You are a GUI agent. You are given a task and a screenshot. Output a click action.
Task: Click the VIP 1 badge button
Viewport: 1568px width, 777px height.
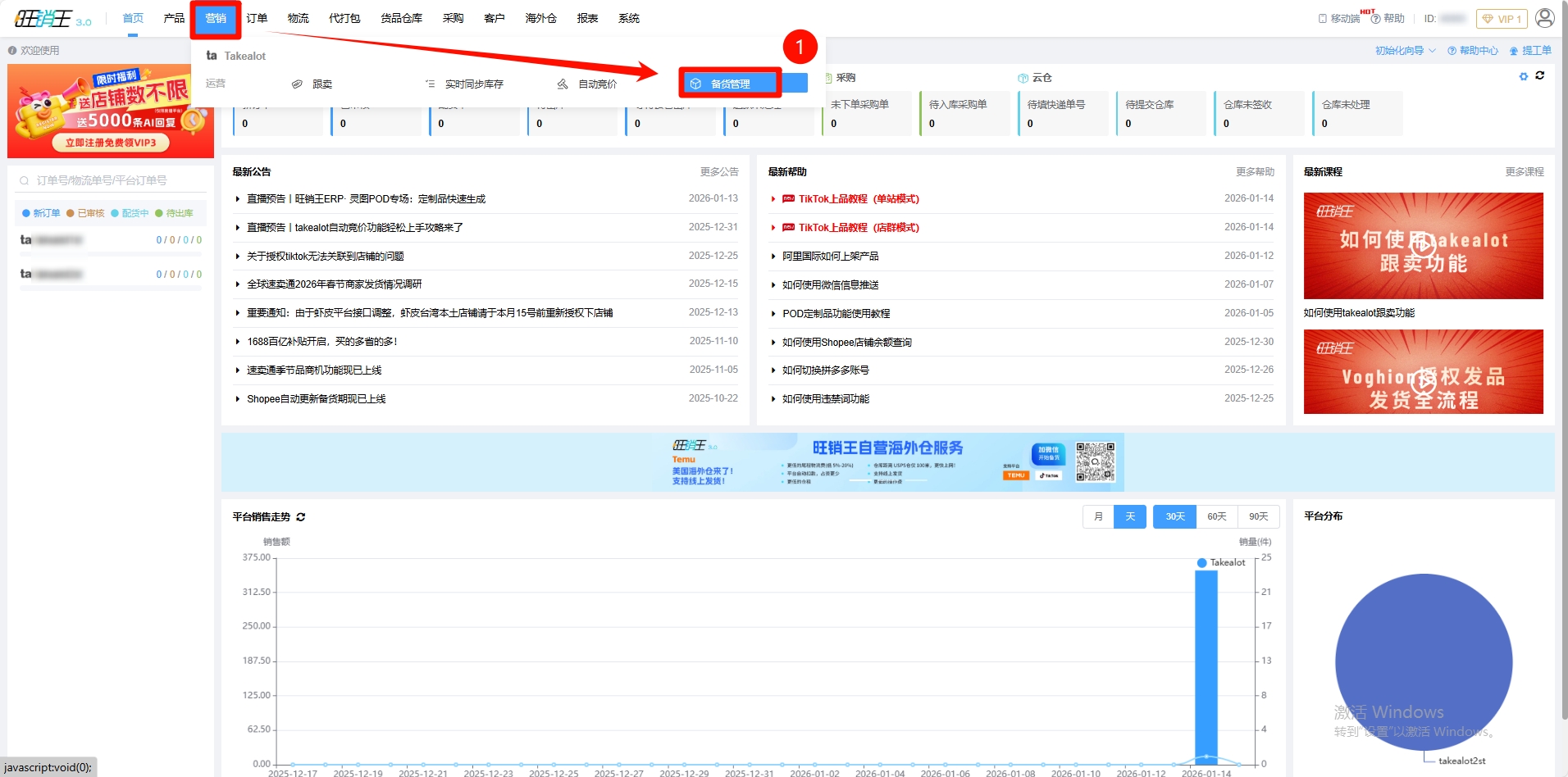click(1502, 19)
